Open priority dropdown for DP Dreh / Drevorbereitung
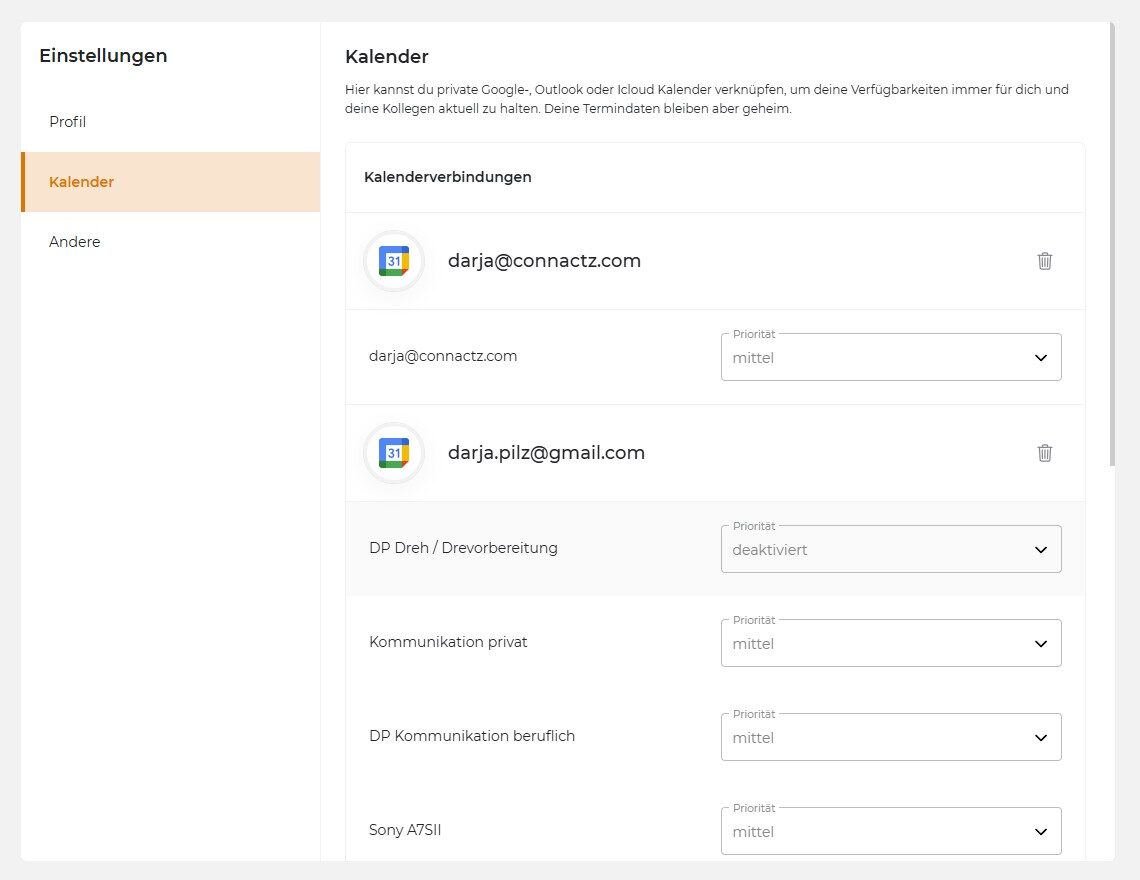This screenshot has height=880, width=1140. point(890,549)
